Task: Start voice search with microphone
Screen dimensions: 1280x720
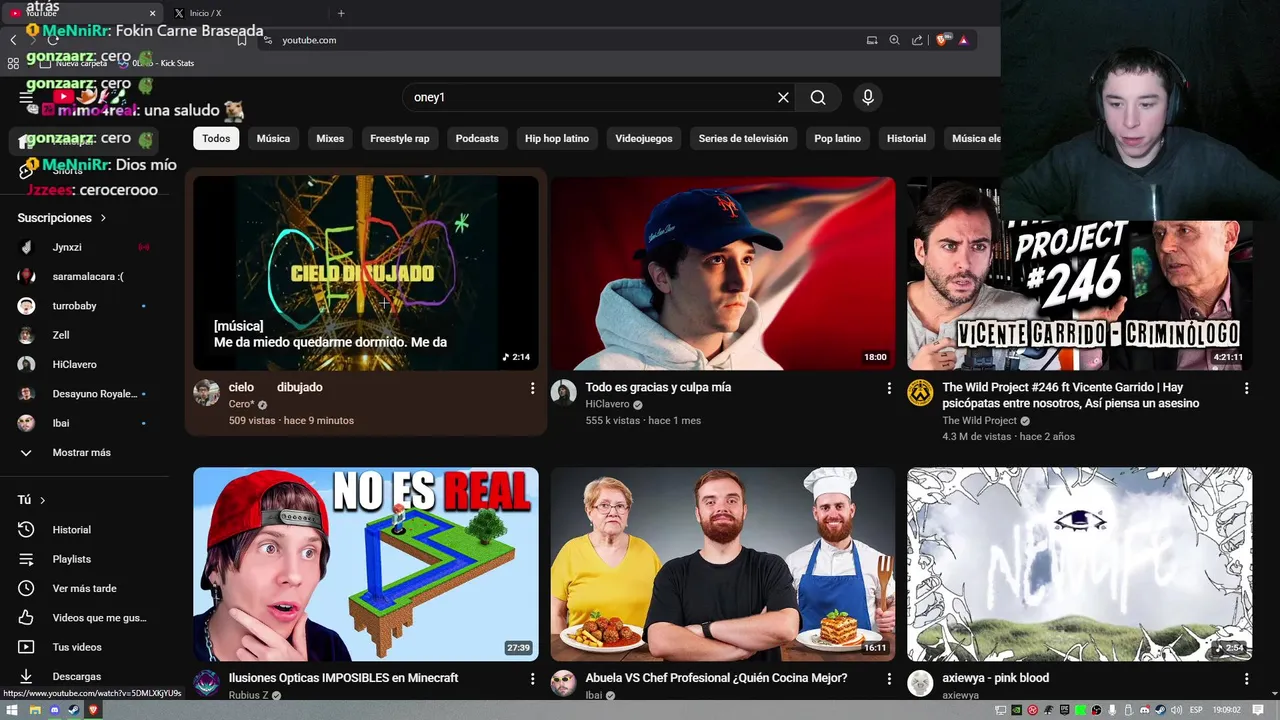Action: click(868, 97)
